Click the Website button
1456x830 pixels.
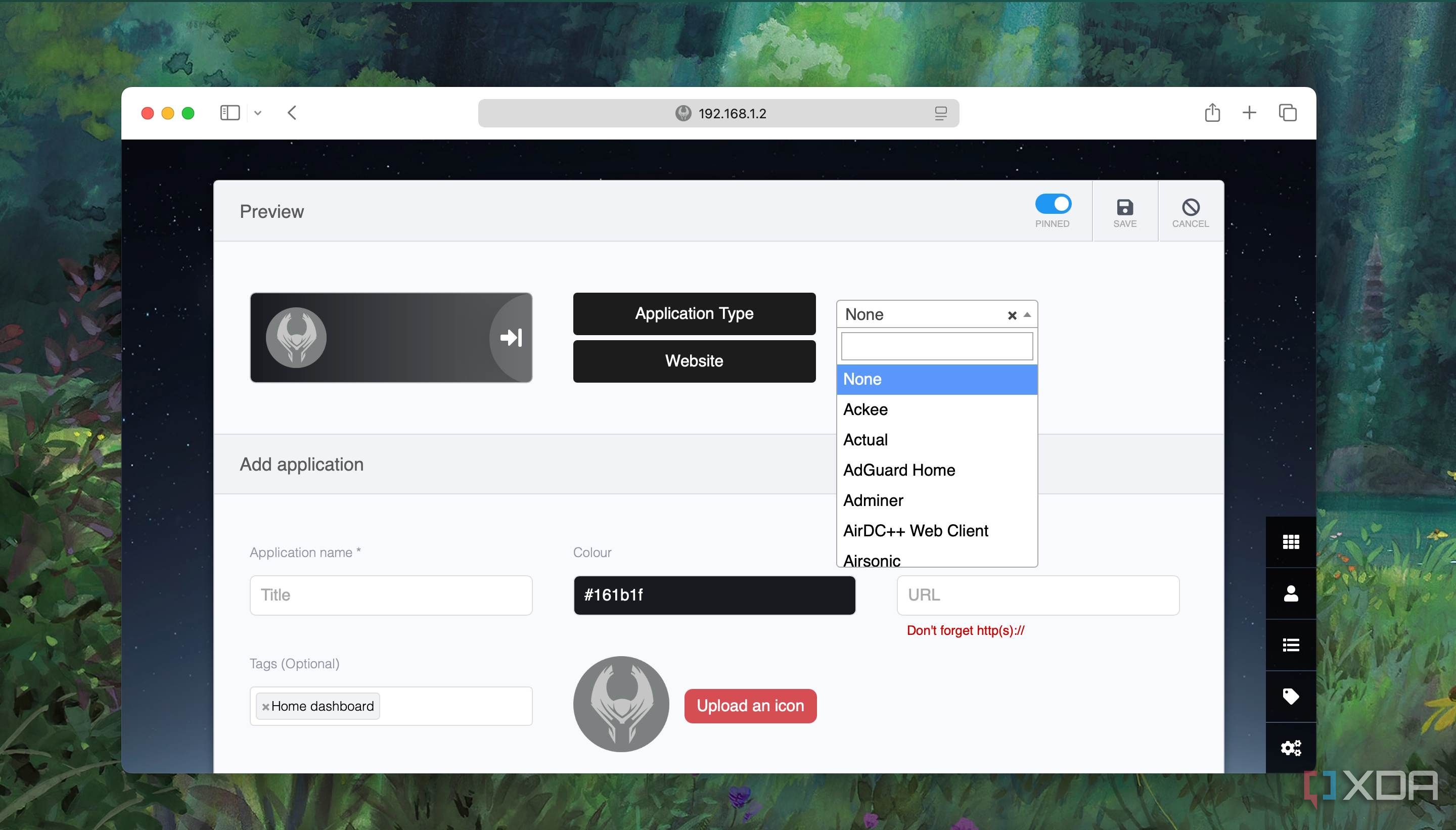(694, 361)
